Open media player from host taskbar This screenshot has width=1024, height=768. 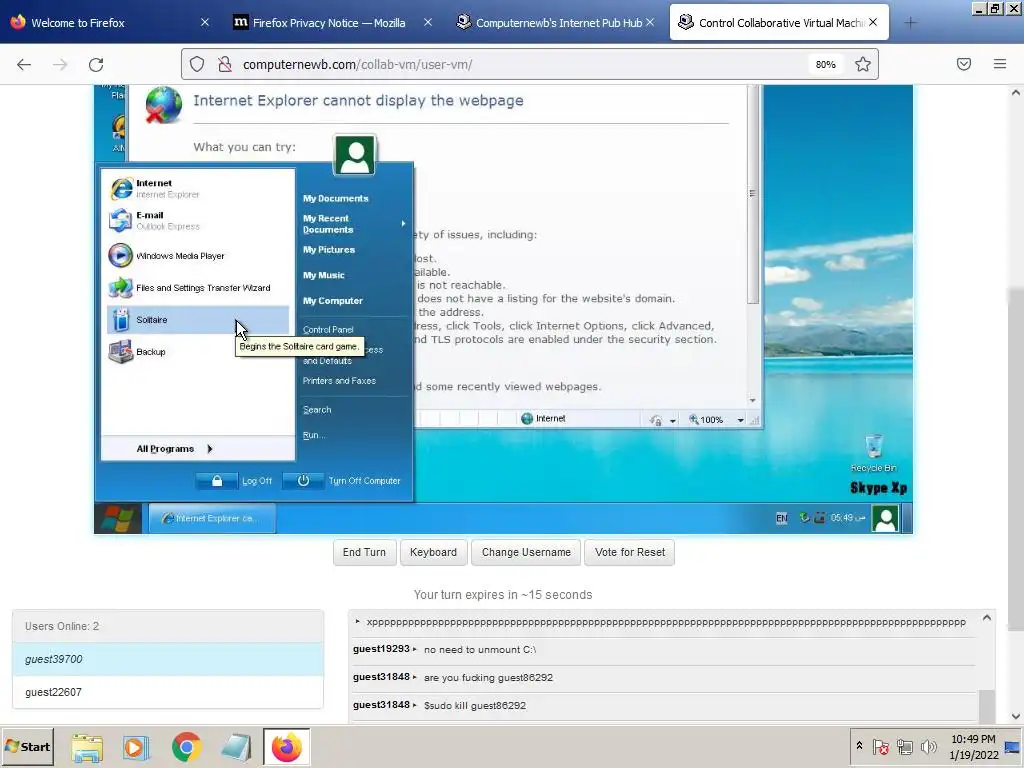tap(136, 747)
